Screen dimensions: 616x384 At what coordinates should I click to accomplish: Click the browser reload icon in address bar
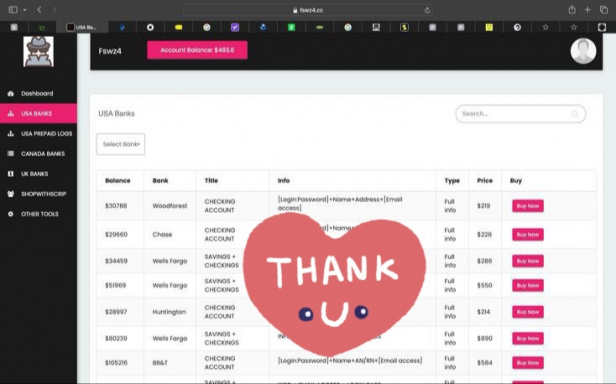[427, 10]
